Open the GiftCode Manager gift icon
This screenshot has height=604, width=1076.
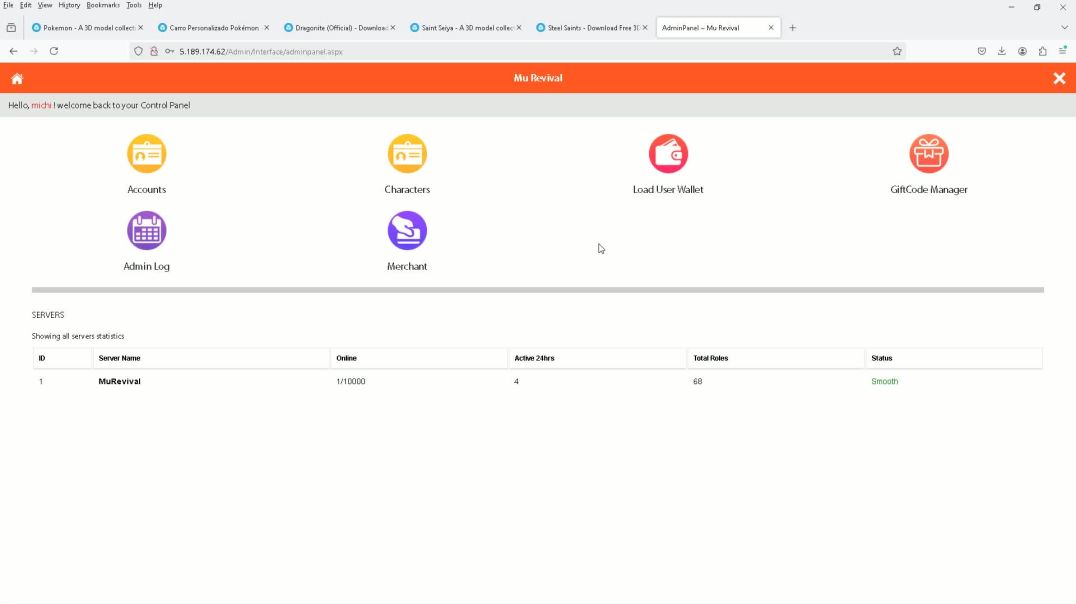pyautogui.click(x=928, y=154)
